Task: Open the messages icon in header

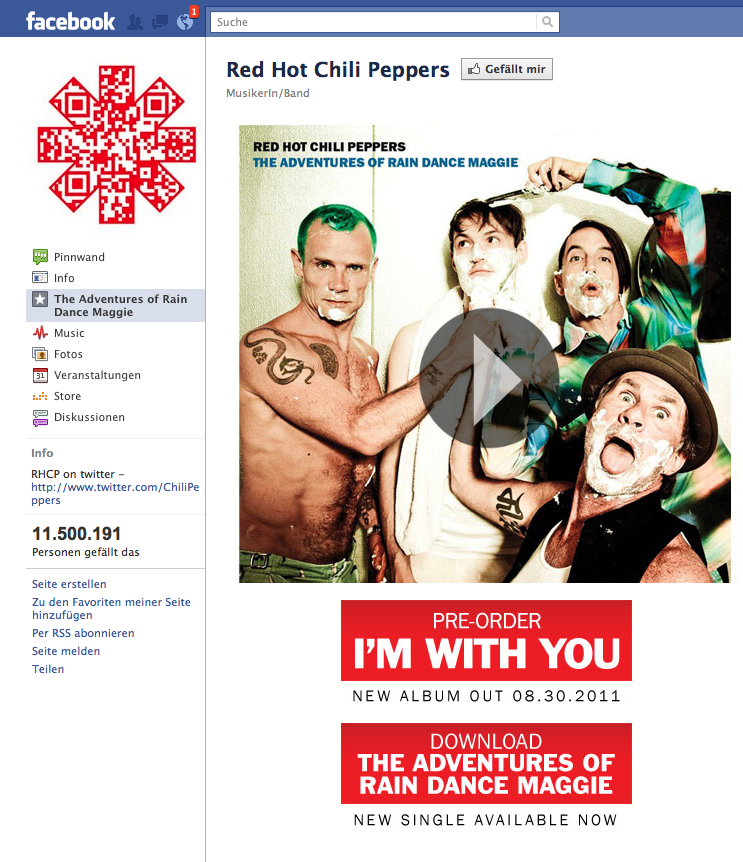Action: (160, 23)
